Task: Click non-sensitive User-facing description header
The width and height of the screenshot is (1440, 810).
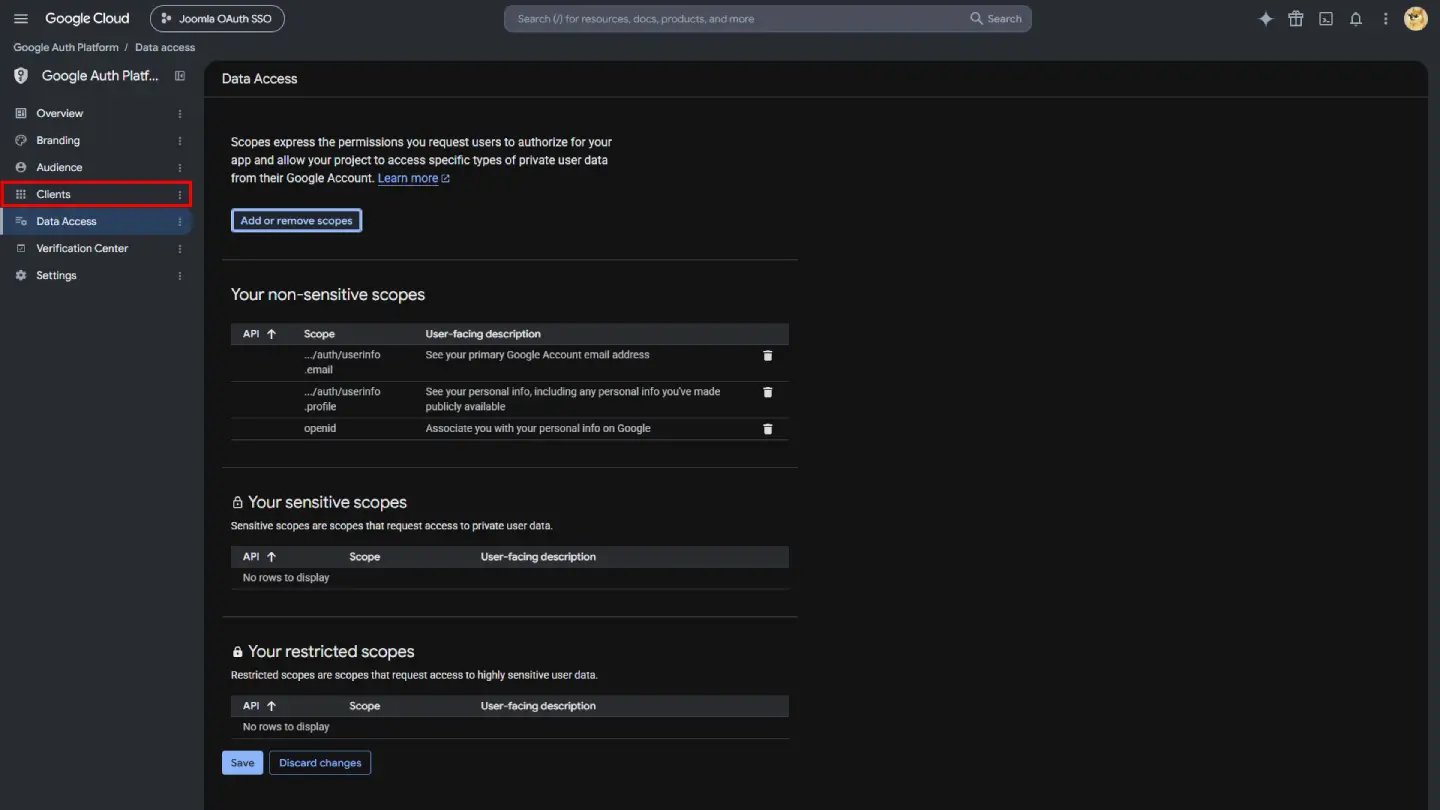Action: pos(483,334)
